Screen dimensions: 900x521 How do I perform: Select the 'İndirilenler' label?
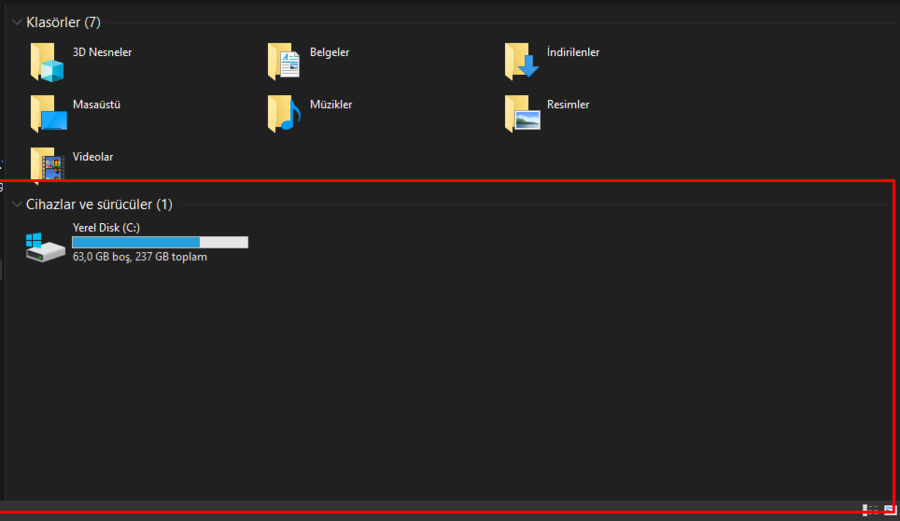573,52
